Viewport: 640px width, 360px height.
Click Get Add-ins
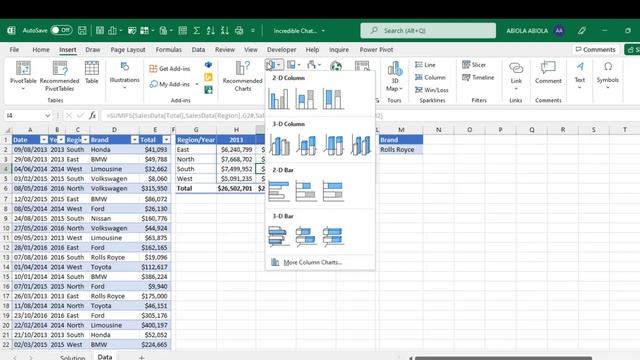tap(170, 69)
